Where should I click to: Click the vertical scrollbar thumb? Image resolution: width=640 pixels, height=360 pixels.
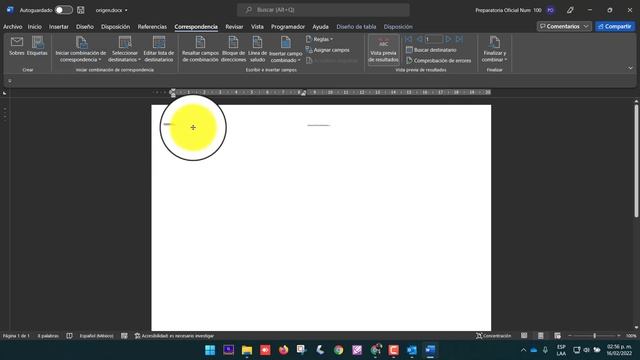click(636, 160)
